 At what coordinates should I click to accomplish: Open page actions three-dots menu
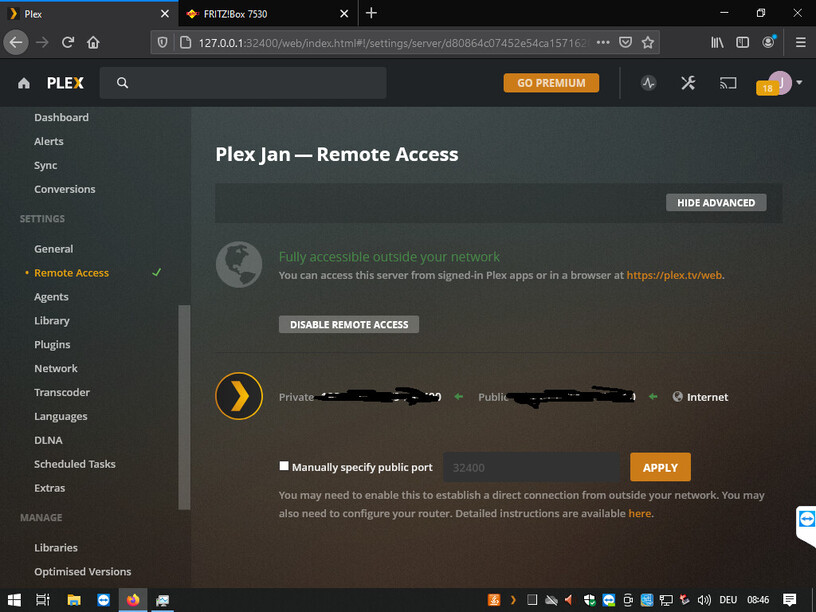(603, 42)
